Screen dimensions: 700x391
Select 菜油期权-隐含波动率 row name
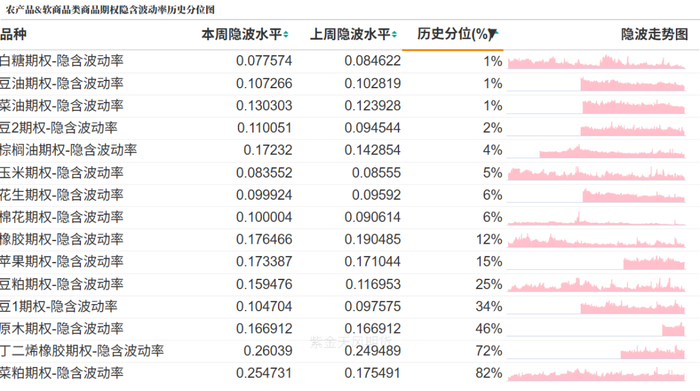tap(62, 105)
